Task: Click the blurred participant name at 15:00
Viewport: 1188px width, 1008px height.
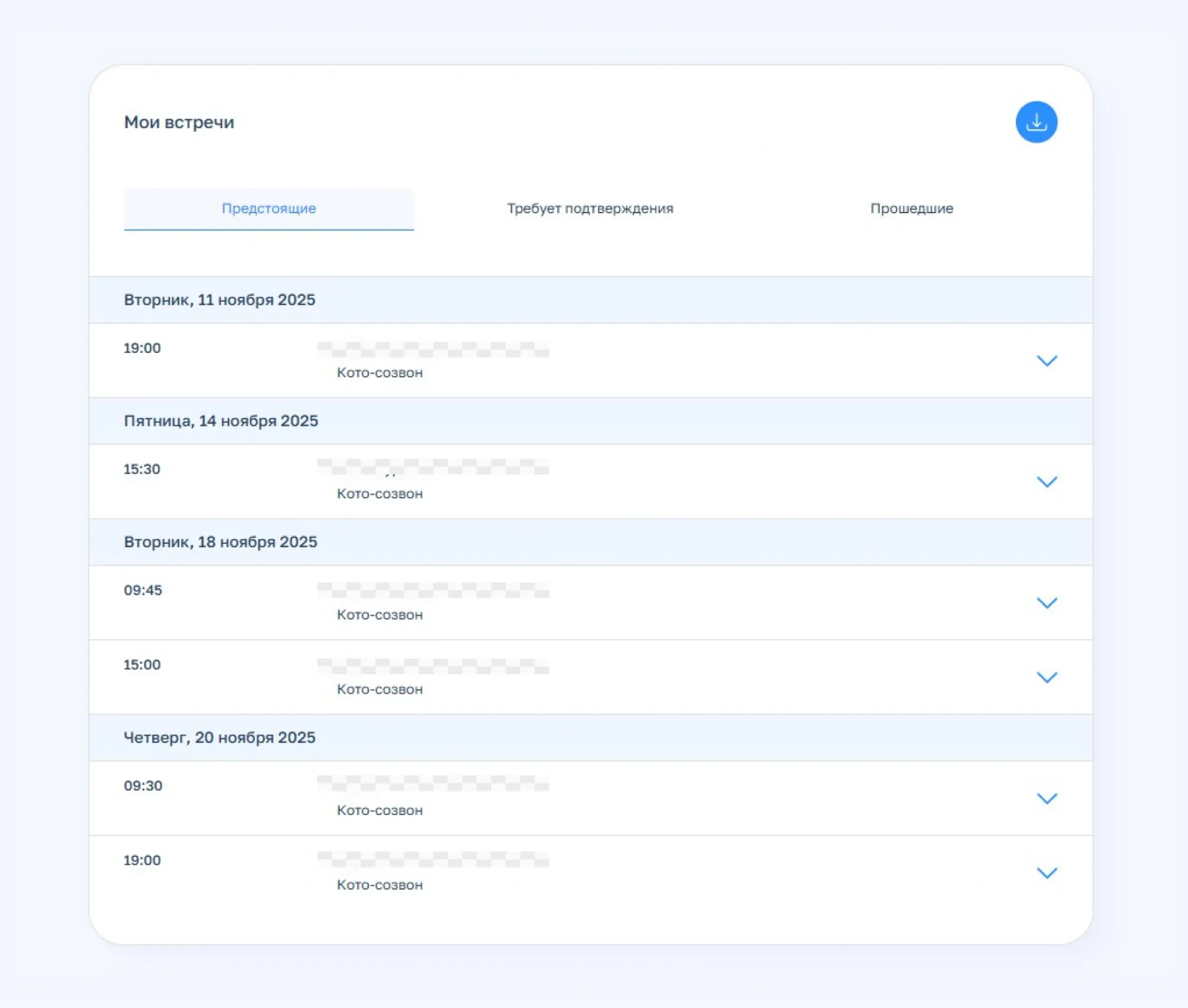Action: point(432,666)
